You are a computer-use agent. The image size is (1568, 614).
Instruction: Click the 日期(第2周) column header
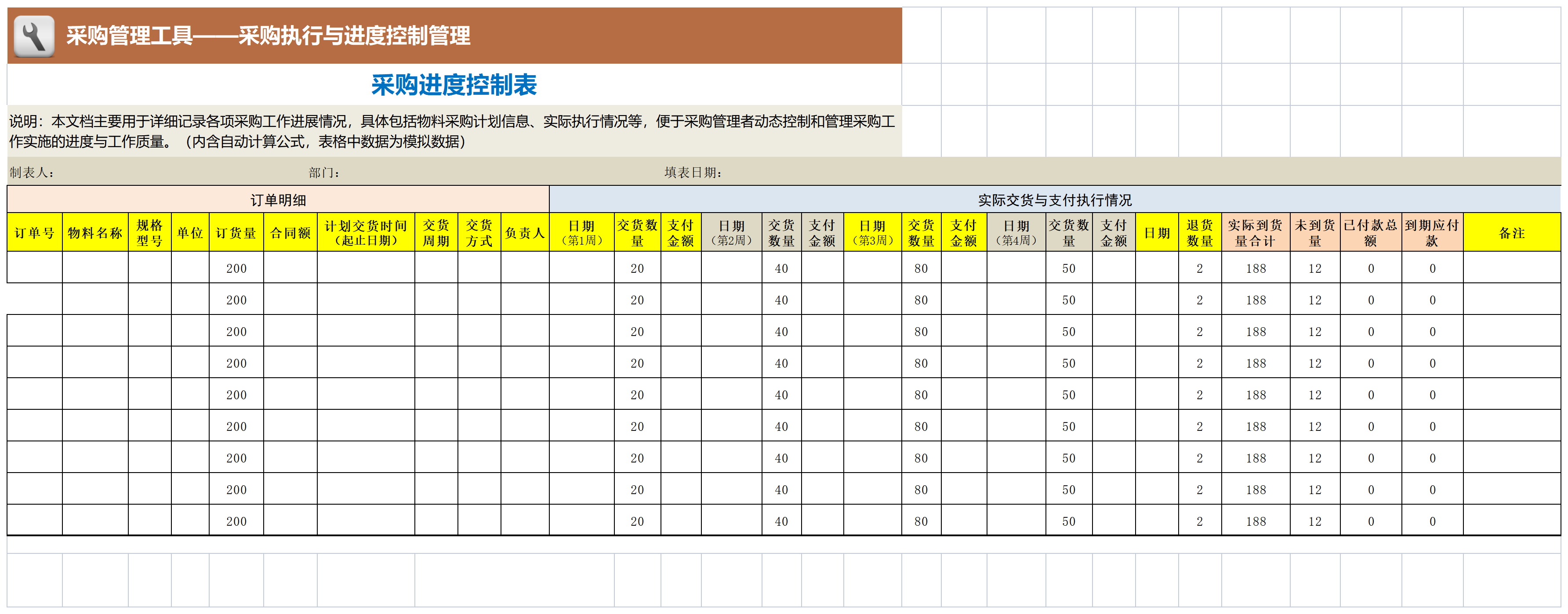coord(732,232)
